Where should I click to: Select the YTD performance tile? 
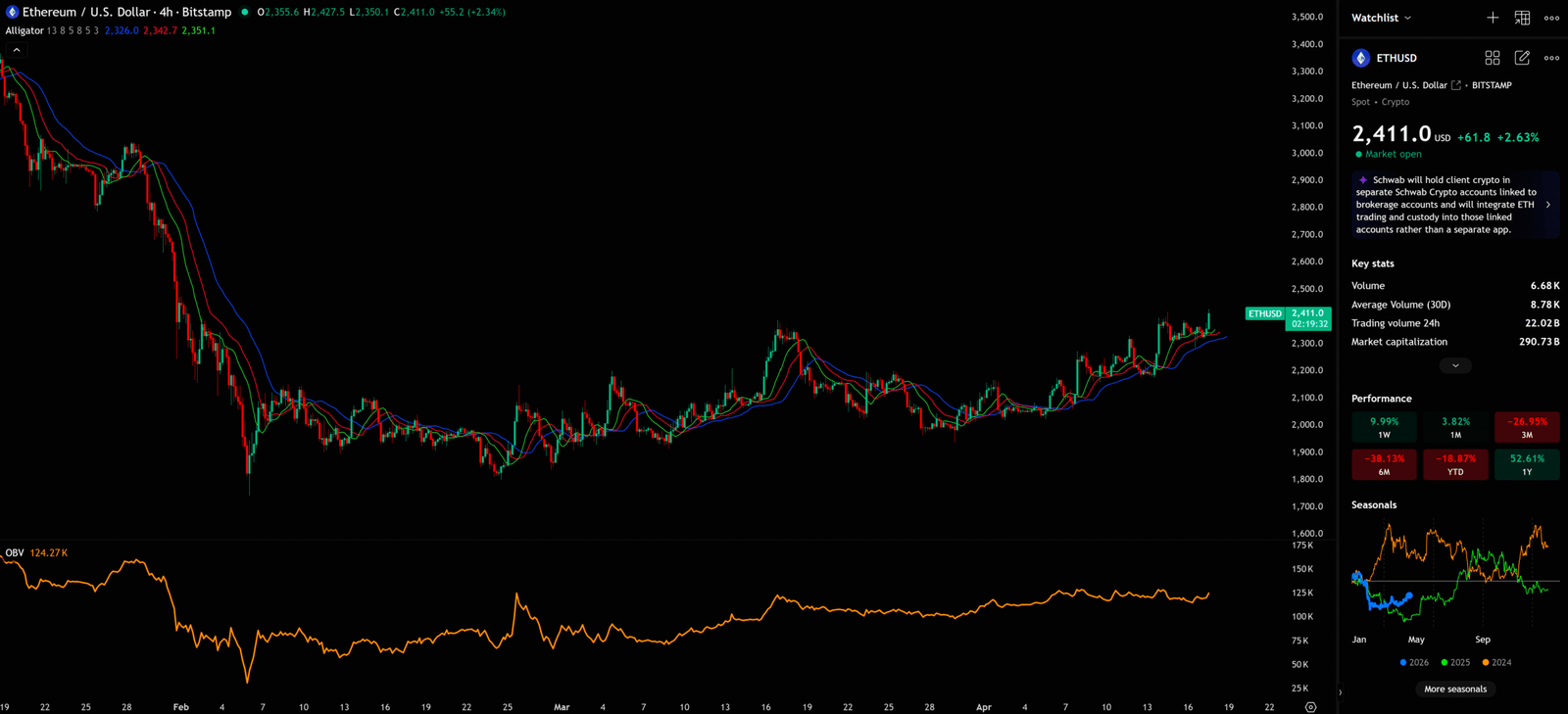(x=1455, y=464)
